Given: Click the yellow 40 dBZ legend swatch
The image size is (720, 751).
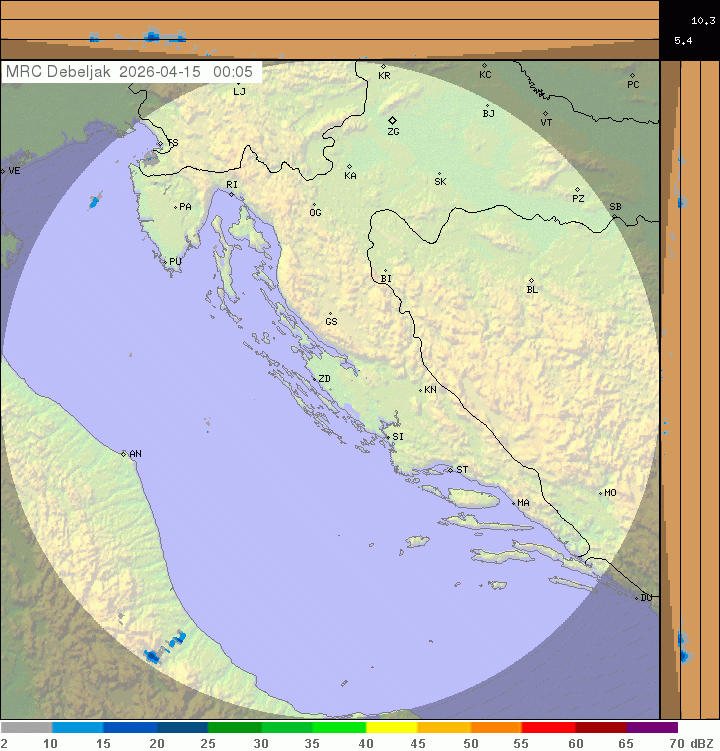Looking at the screenshot, I should click(x=391, y=728).
